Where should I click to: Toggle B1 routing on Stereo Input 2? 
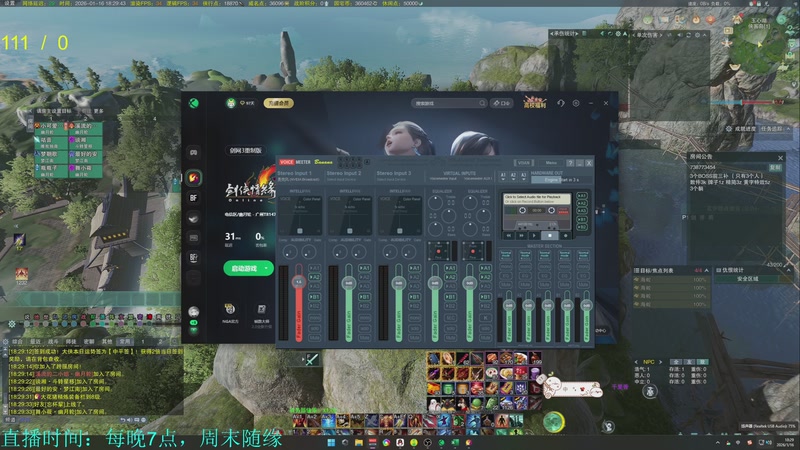point(364,296)
